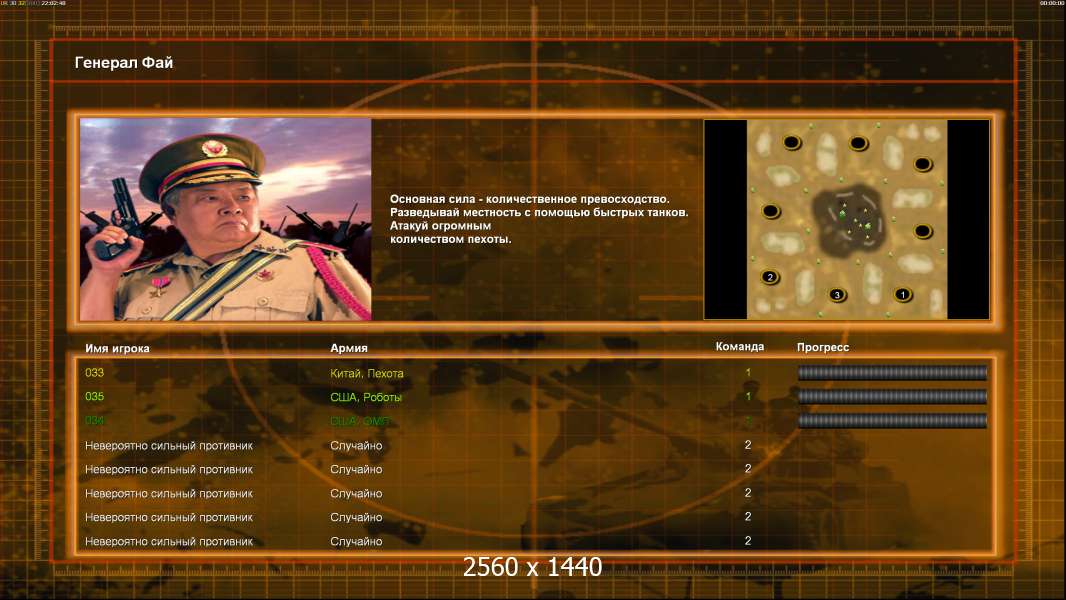Screen dimensions: 1066x600
Task: Click team number in the 035 row
Action: click(x=748, y=396)
